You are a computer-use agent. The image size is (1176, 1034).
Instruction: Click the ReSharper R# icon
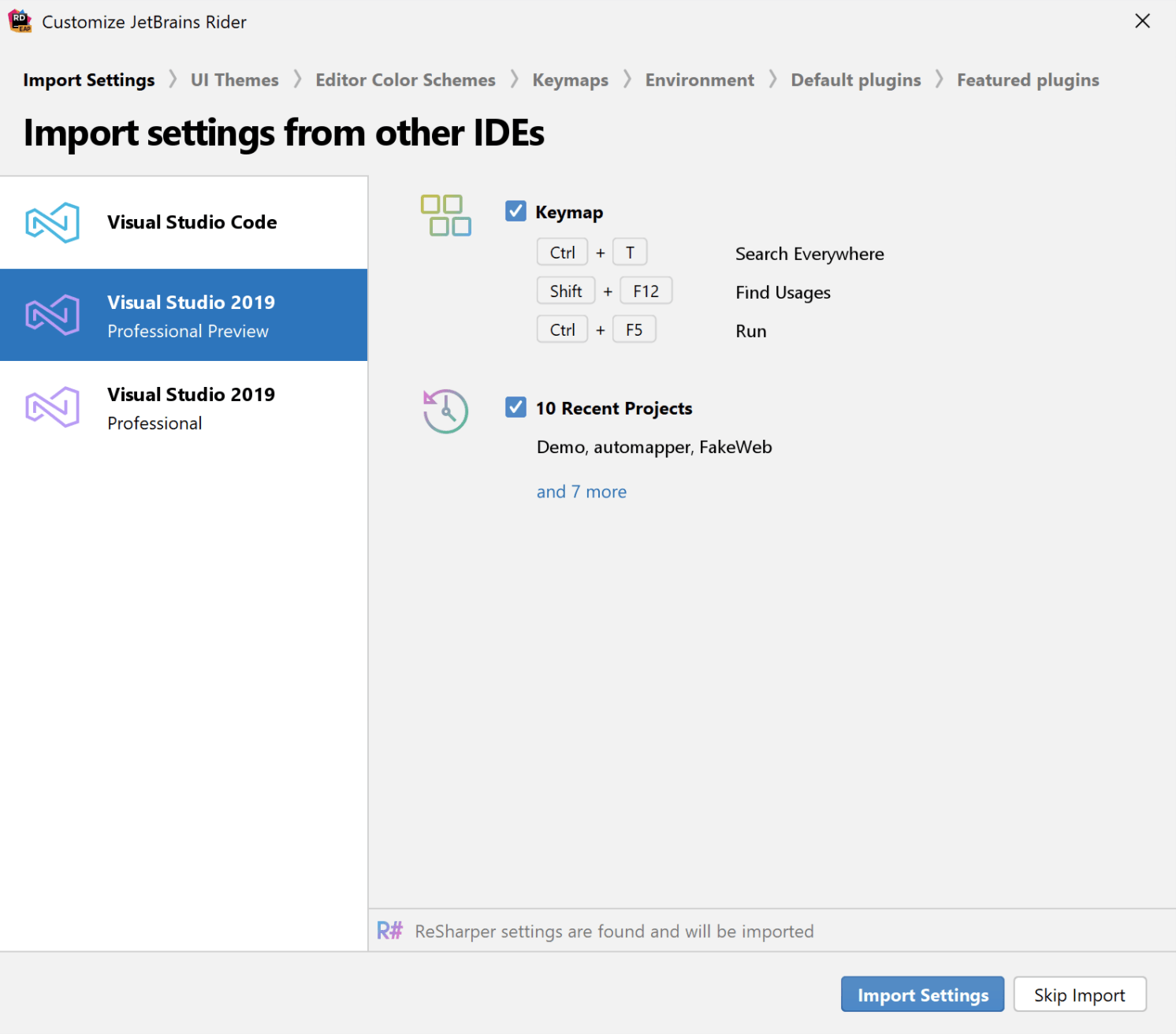click(x=390, y=931)
